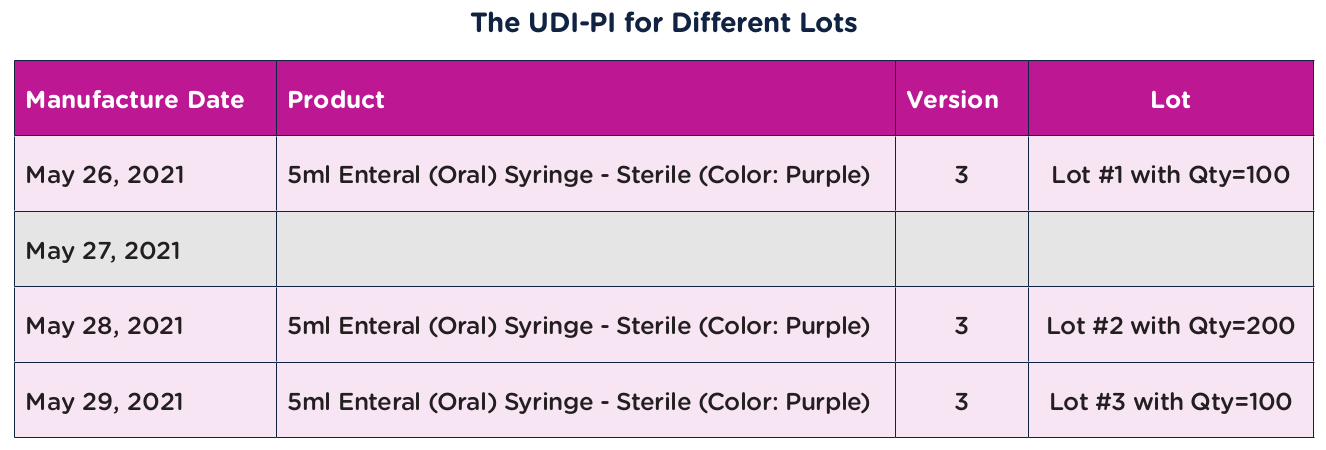Select the 'Version' column header
The width and height of the screenshot is (1326, 450).
[x=952, y=100]
